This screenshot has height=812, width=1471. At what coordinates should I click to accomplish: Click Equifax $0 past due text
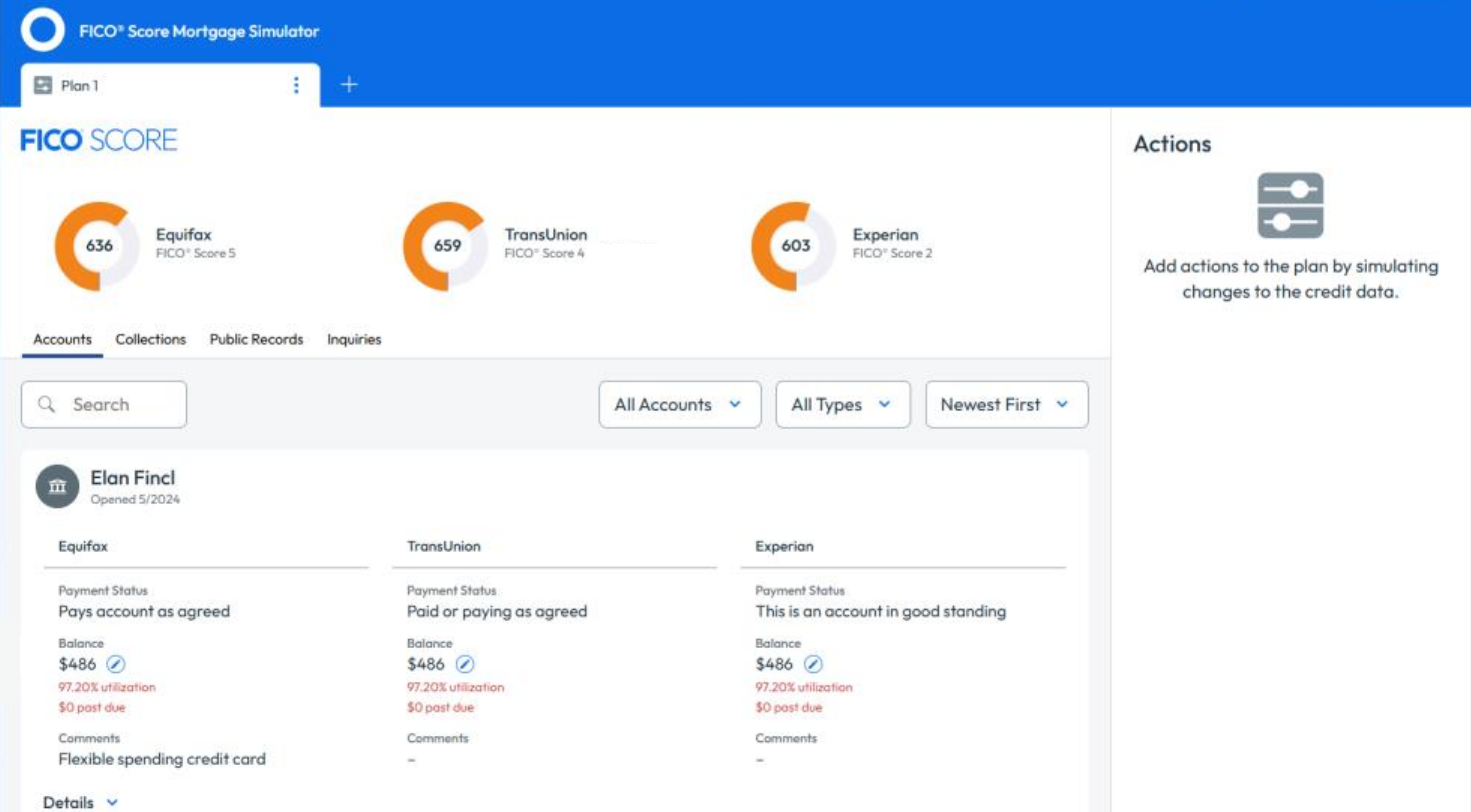[92, 708]
